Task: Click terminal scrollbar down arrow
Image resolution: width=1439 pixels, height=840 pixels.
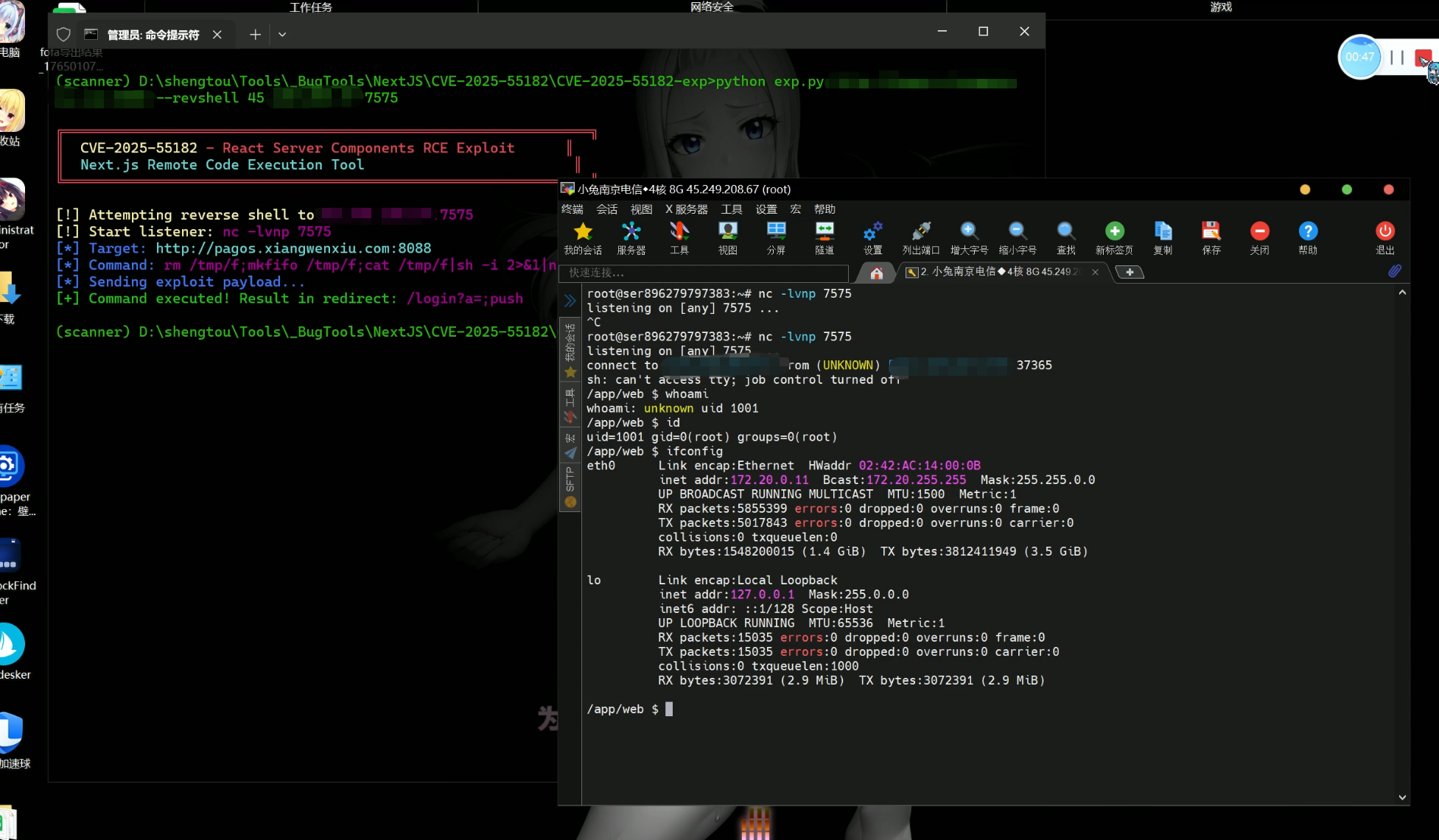Action: pyautogui.click(x=1402, y=797)
